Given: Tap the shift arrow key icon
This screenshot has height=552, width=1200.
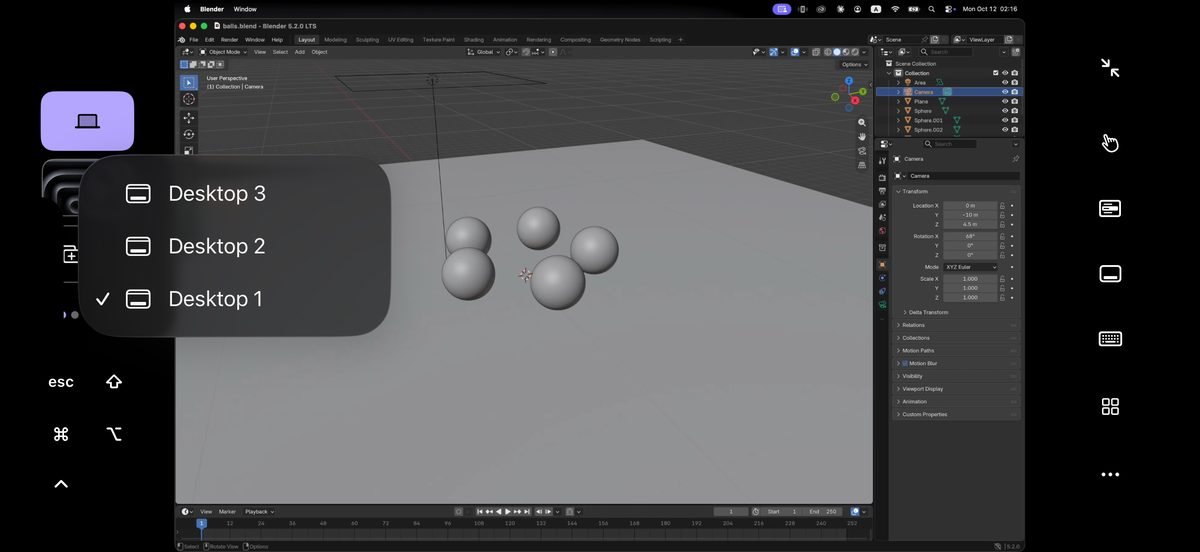Looking at the screenshot, I should (114, 382).
